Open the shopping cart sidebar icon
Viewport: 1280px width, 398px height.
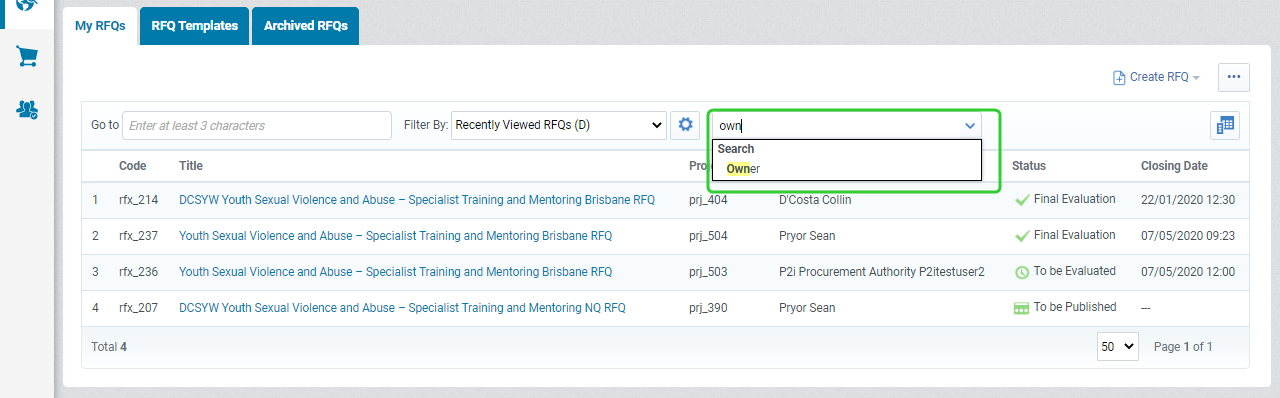pos(27,57)
